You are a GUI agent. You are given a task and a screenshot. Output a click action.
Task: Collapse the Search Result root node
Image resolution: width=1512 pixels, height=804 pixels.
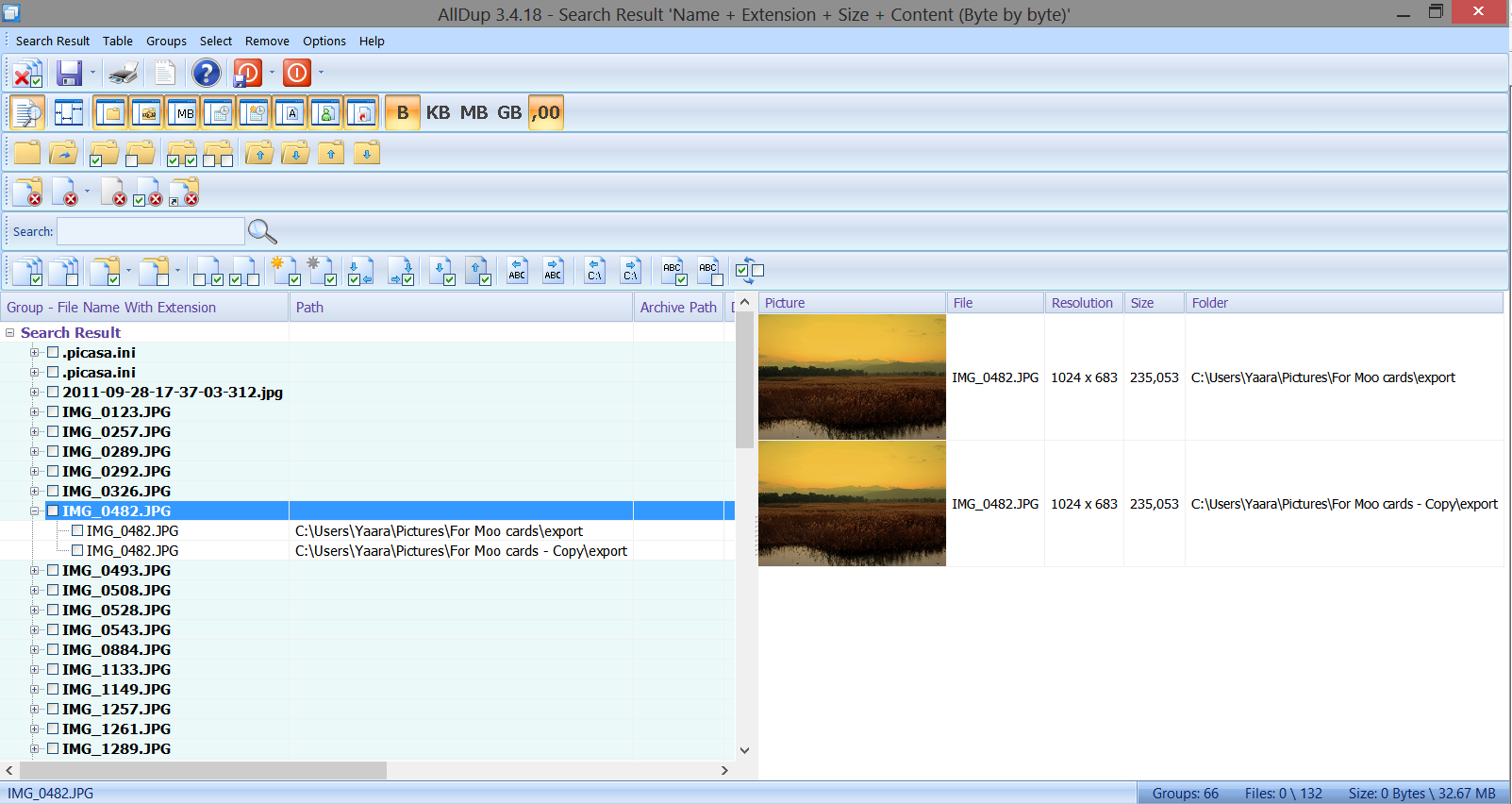point(10,333)
